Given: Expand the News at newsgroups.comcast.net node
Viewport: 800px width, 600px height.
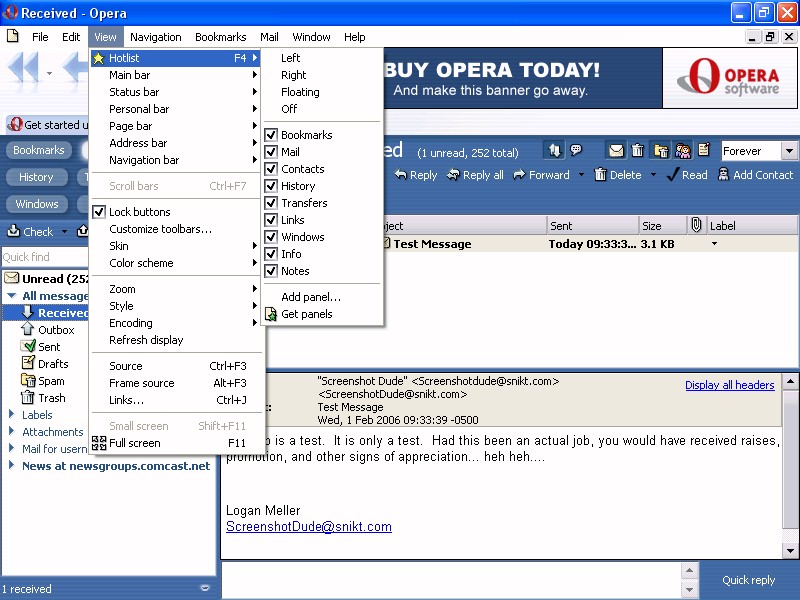Looking at the screenshot, I should (11, 465).
